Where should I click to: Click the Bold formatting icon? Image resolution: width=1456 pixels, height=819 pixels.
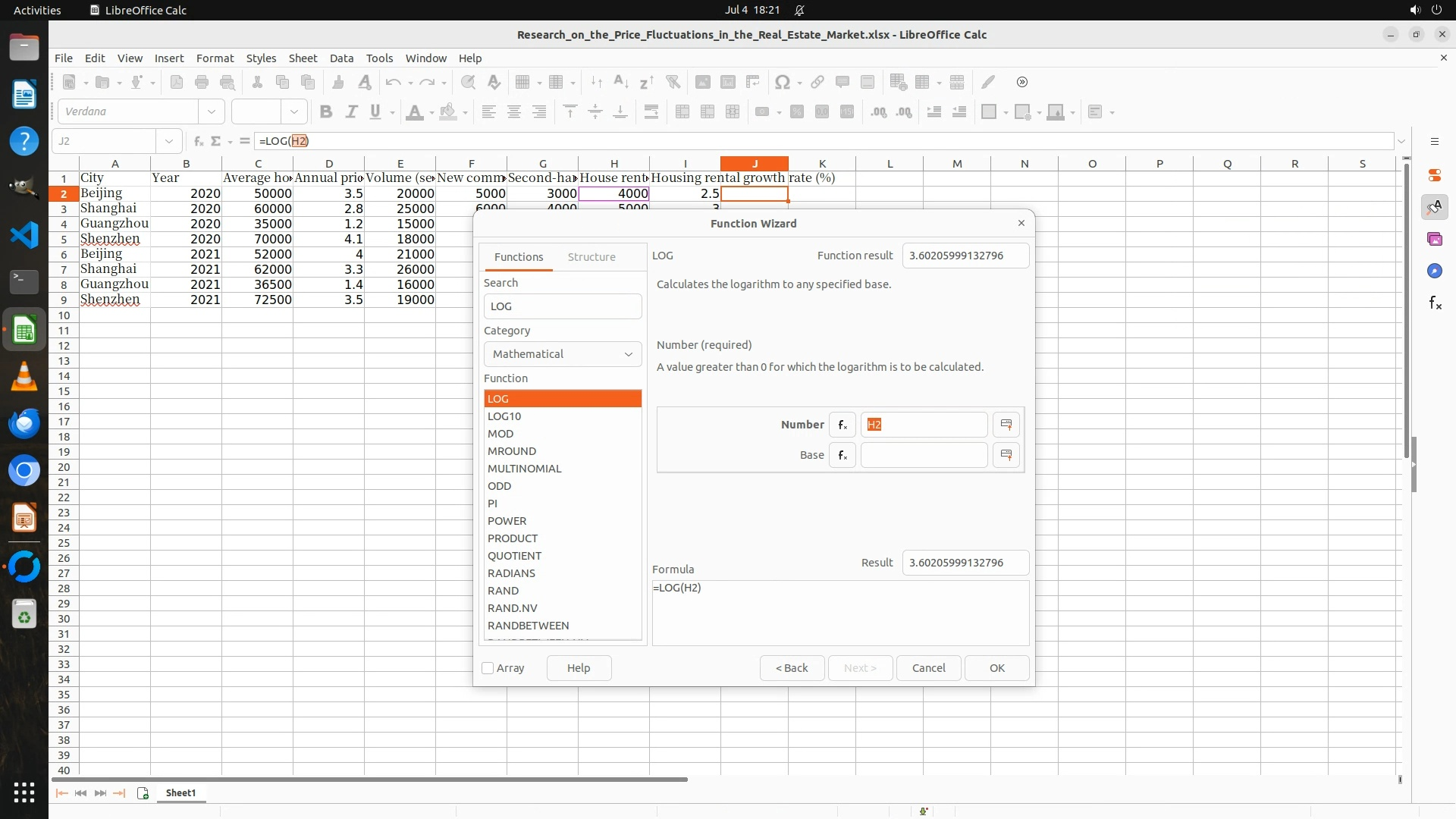(x=326, y=112)
